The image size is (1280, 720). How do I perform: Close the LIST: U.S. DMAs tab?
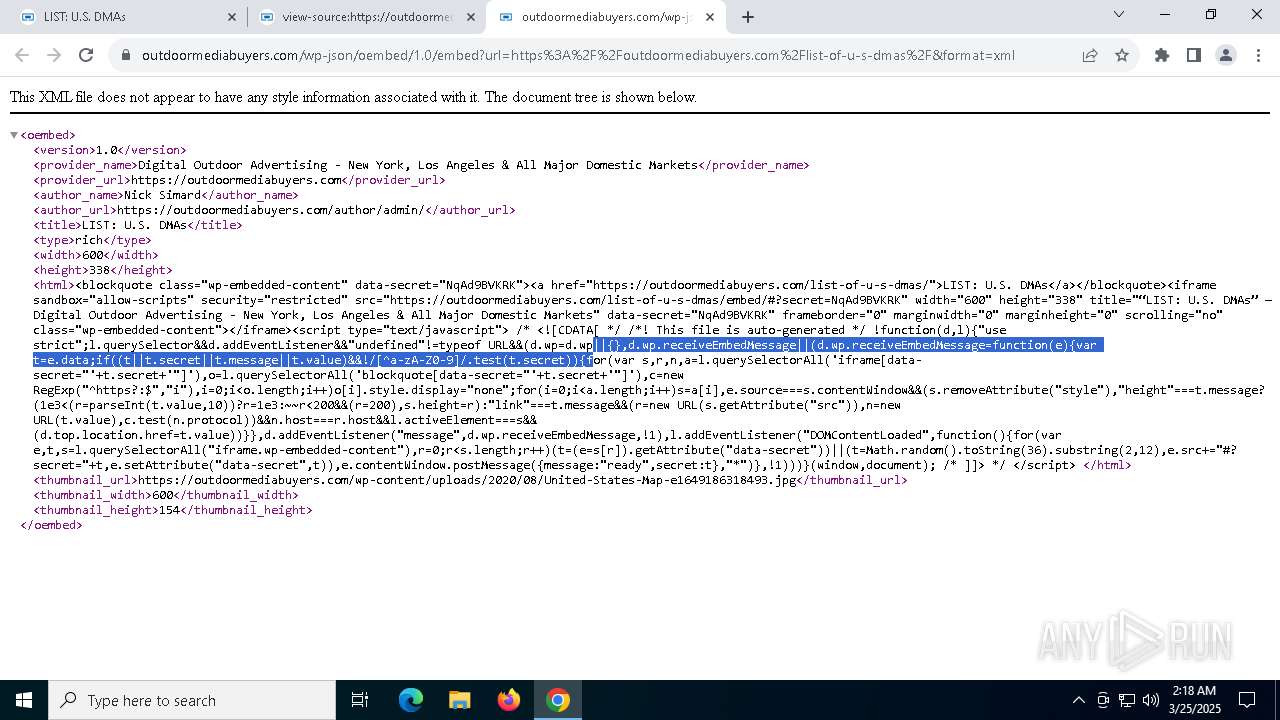pos(232,17)
